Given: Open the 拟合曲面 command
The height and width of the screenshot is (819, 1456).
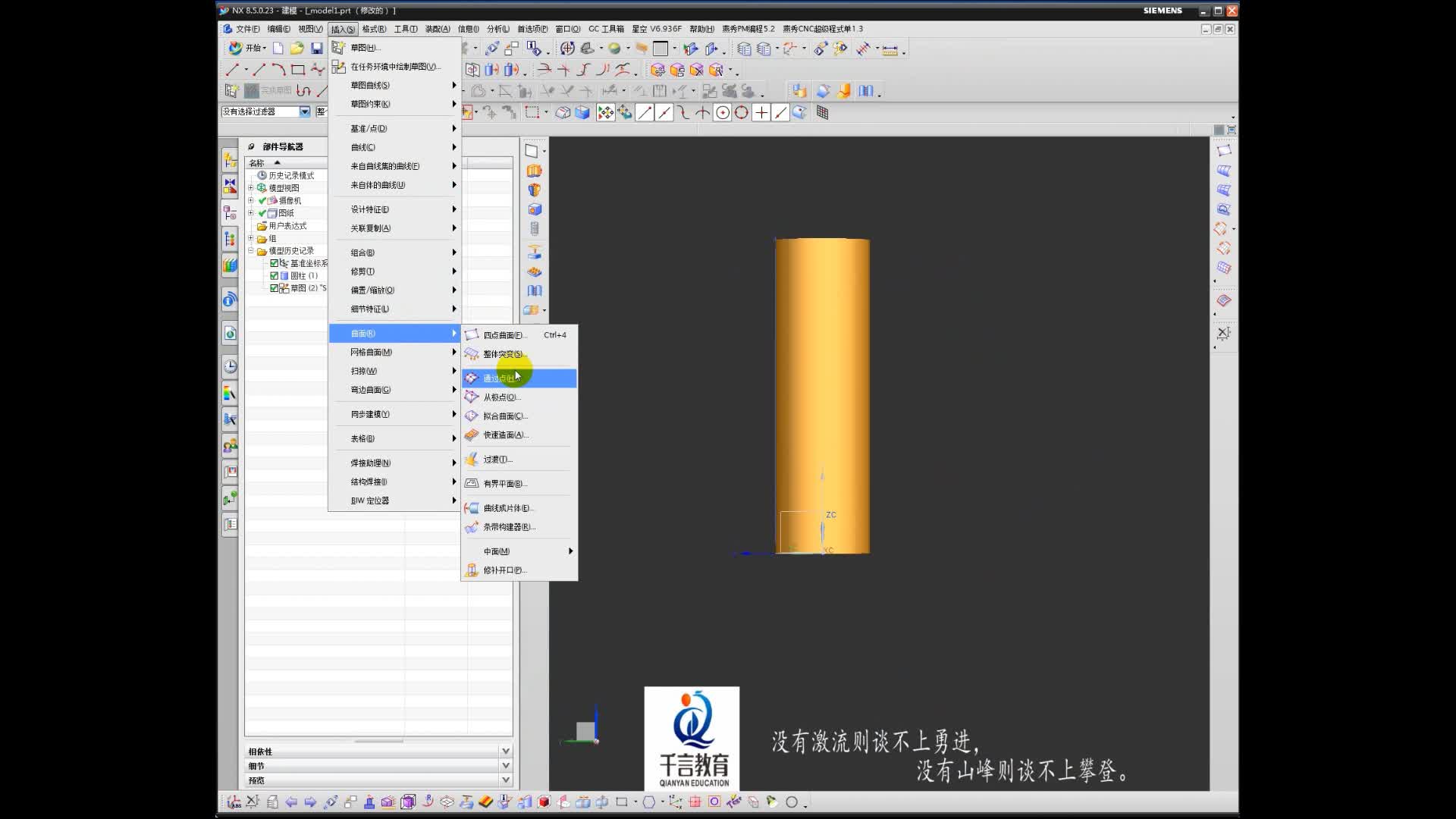Looking at the screenshot, I should 504,416.
